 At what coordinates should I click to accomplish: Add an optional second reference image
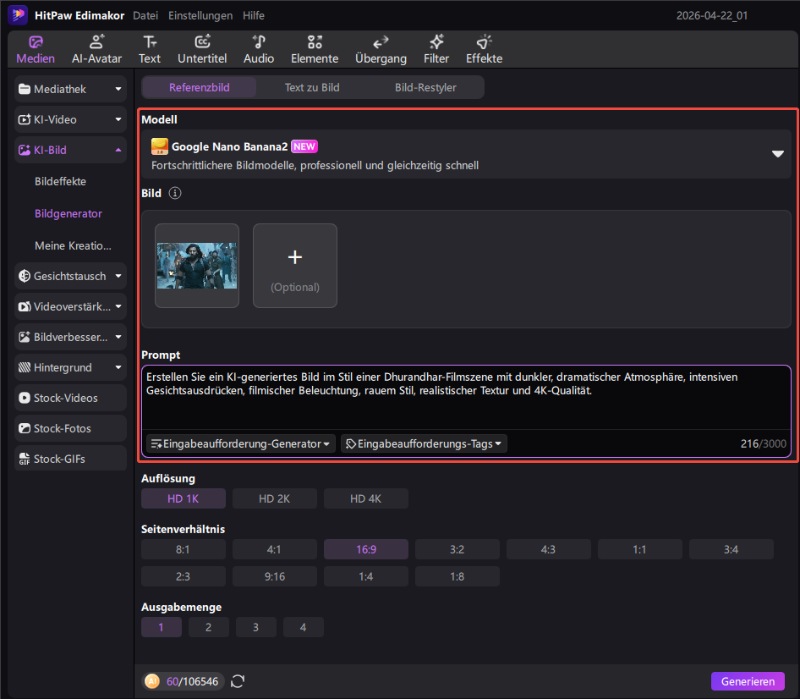295,265
